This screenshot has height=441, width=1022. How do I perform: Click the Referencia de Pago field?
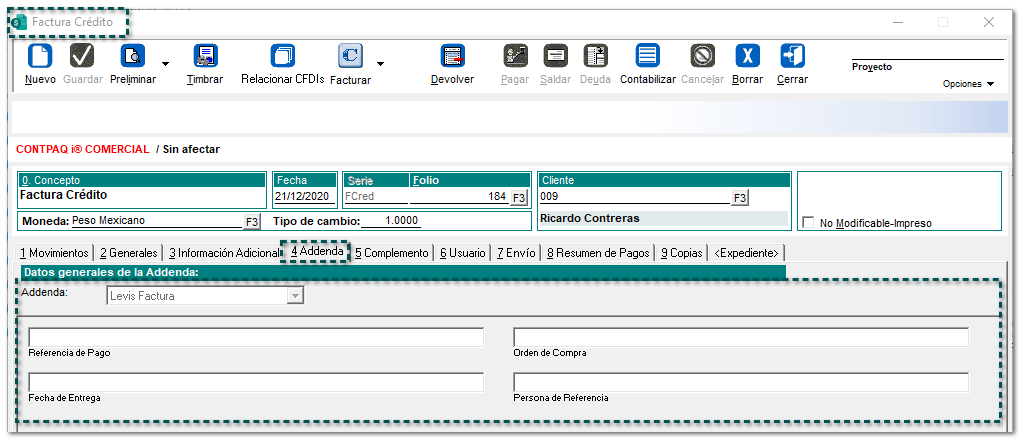click(x=256, y=337)
